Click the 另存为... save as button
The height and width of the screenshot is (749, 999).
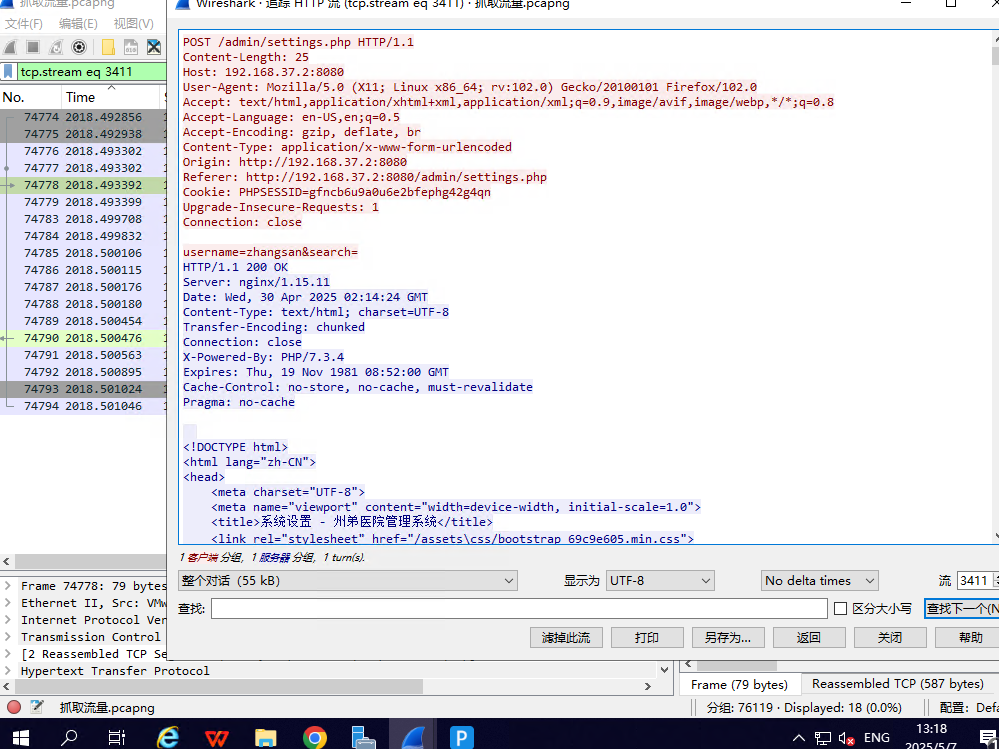(x=728, y=638)
